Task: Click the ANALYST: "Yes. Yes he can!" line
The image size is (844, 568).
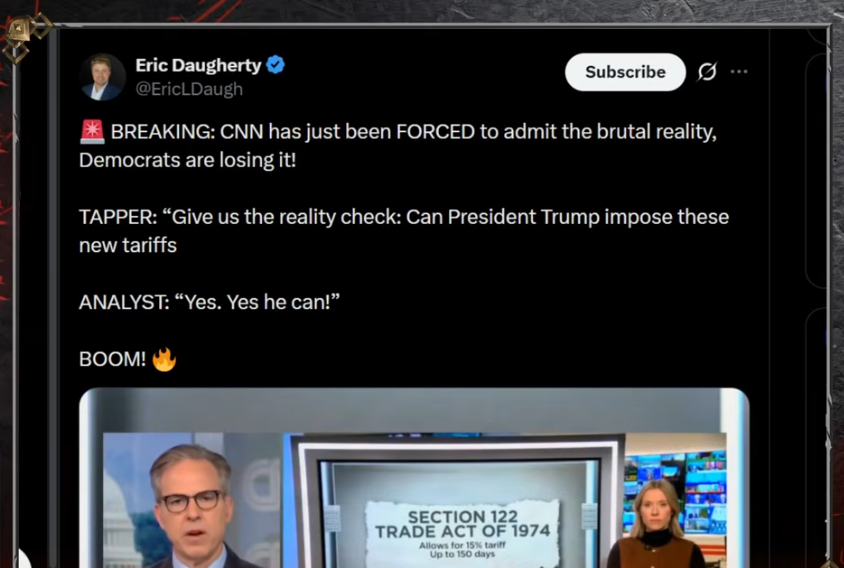Action: click(209, 302)
